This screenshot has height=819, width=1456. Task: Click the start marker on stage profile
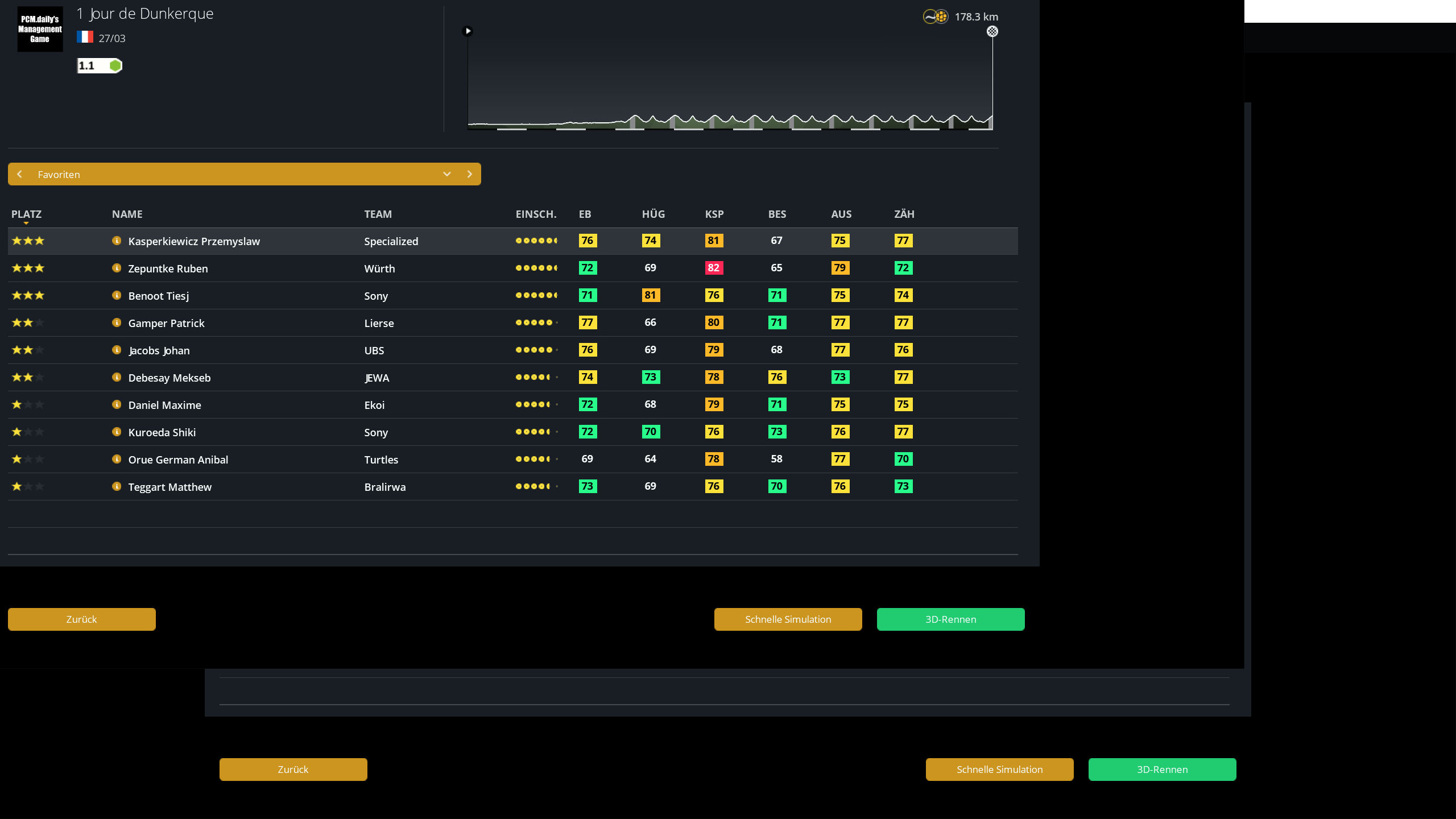(468, 31)
